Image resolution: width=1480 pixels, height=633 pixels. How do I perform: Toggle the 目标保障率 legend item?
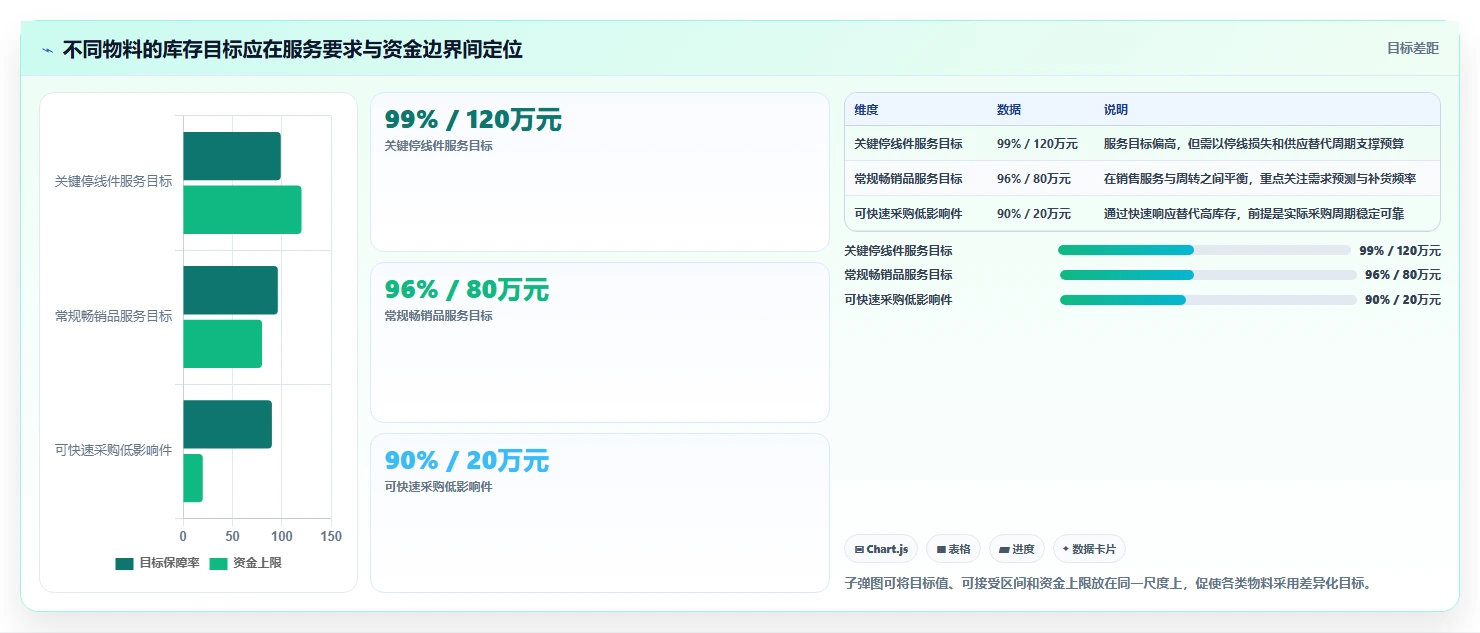coord(157,563)
